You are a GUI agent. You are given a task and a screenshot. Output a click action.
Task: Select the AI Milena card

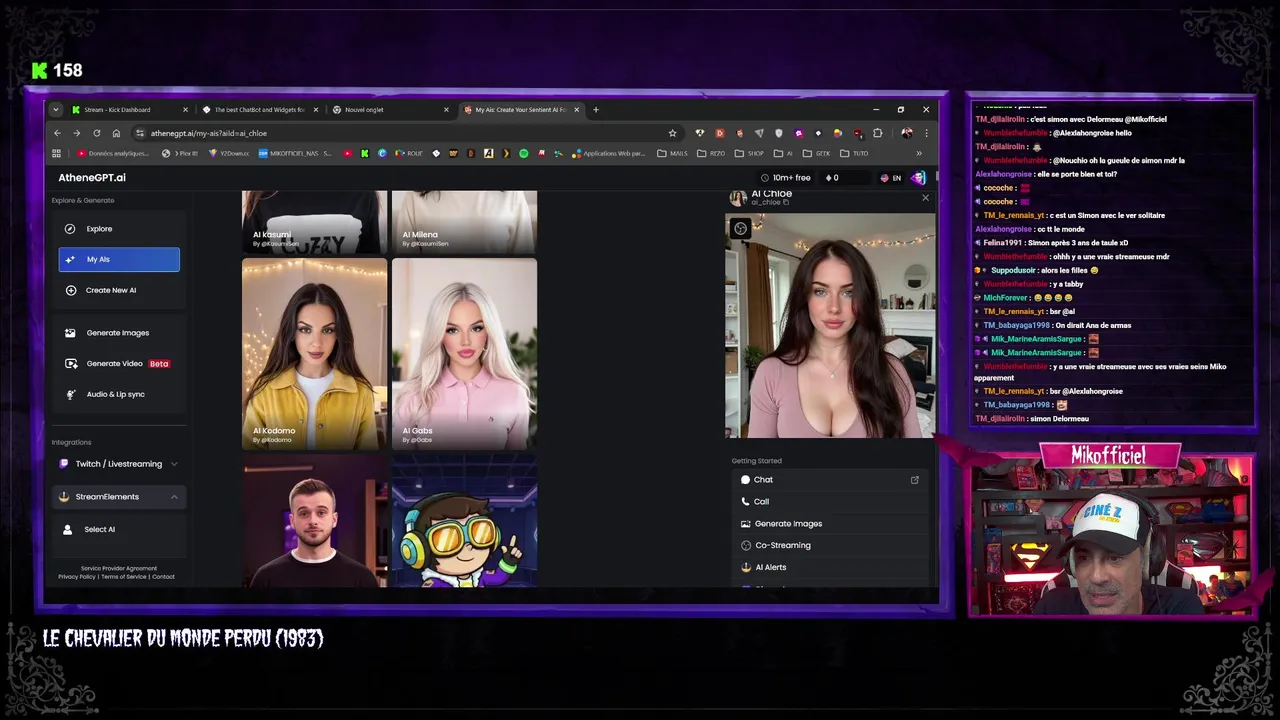tap(464, 222)
